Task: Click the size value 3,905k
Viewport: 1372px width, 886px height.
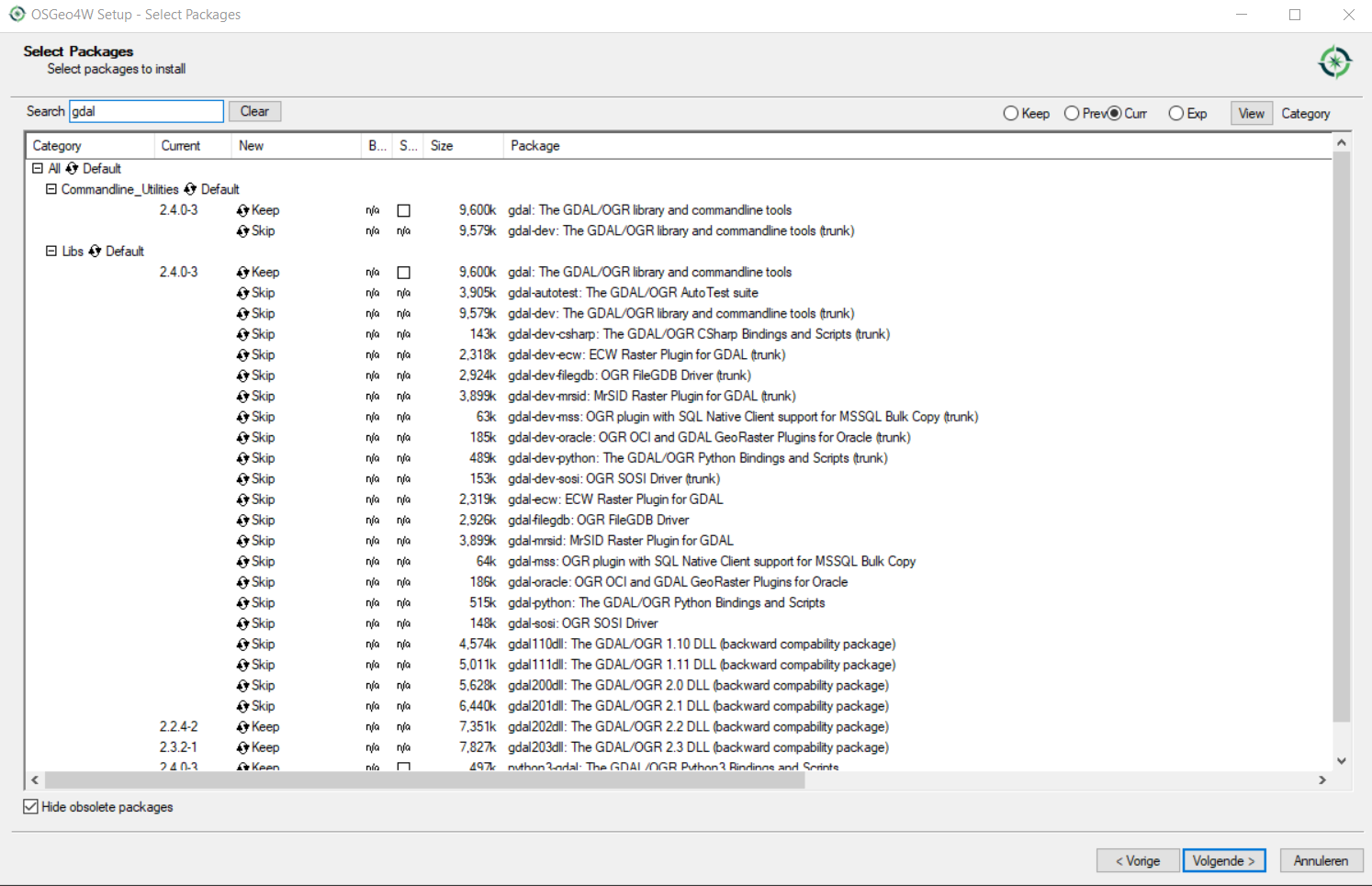Action: pyautogui.click(x=478, y=293)
